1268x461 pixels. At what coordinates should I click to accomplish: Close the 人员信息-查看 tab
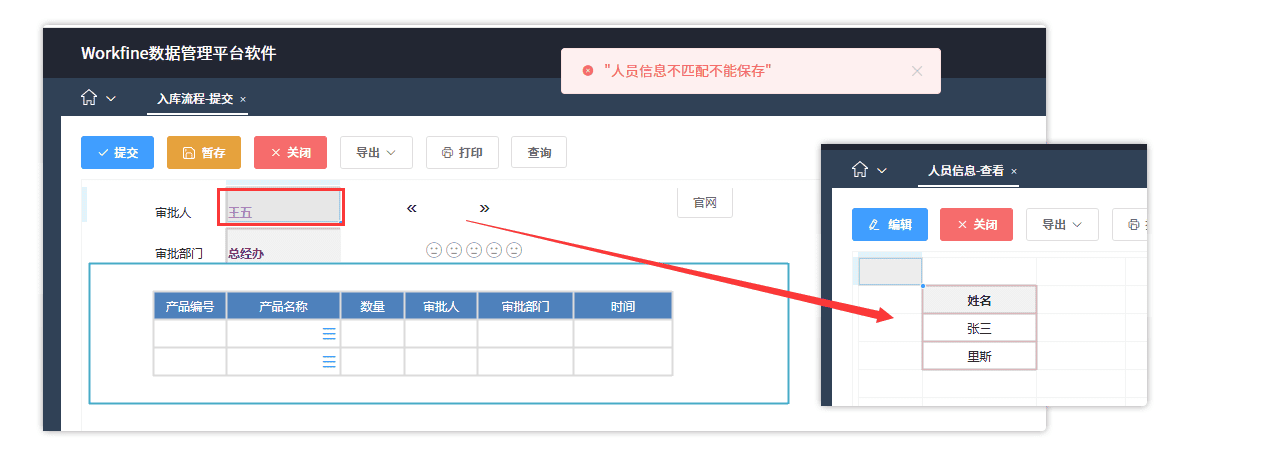pyautogui.click(x=1014, y=171)
